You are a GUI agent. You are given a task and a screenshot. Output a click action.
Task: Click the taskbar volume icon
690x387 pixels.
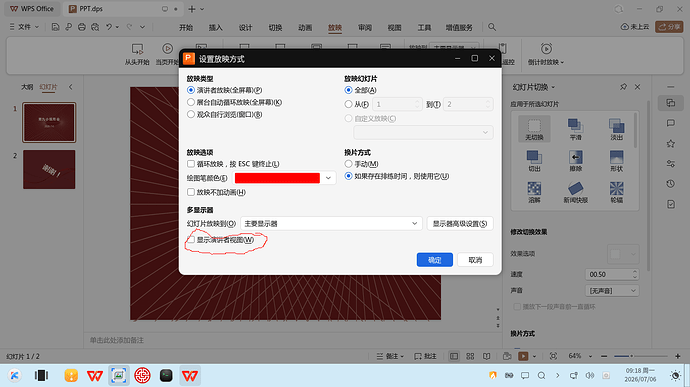pos(590,376)
